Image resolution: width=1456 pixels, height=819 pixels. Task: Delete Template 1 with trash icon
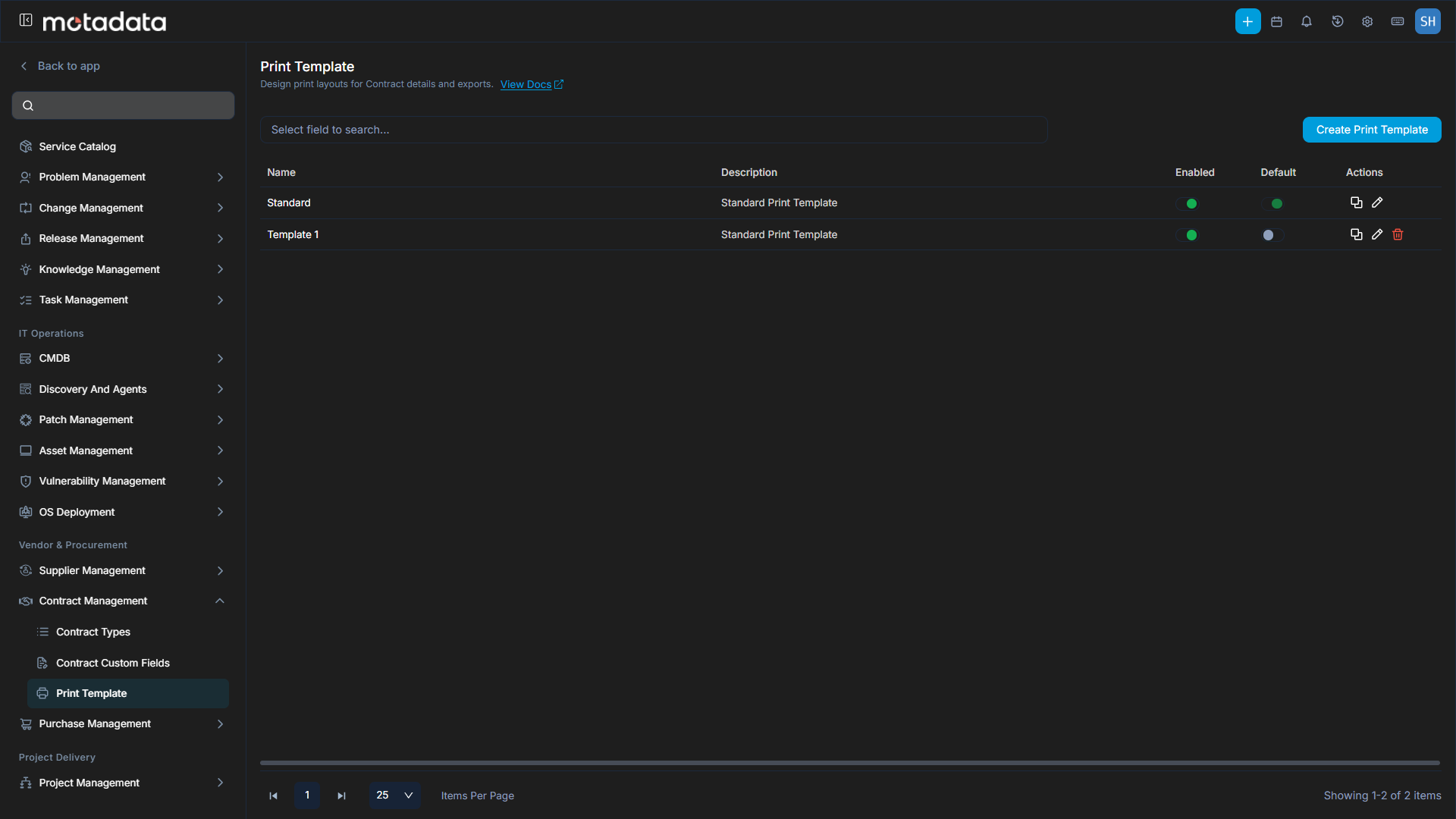1398,234
